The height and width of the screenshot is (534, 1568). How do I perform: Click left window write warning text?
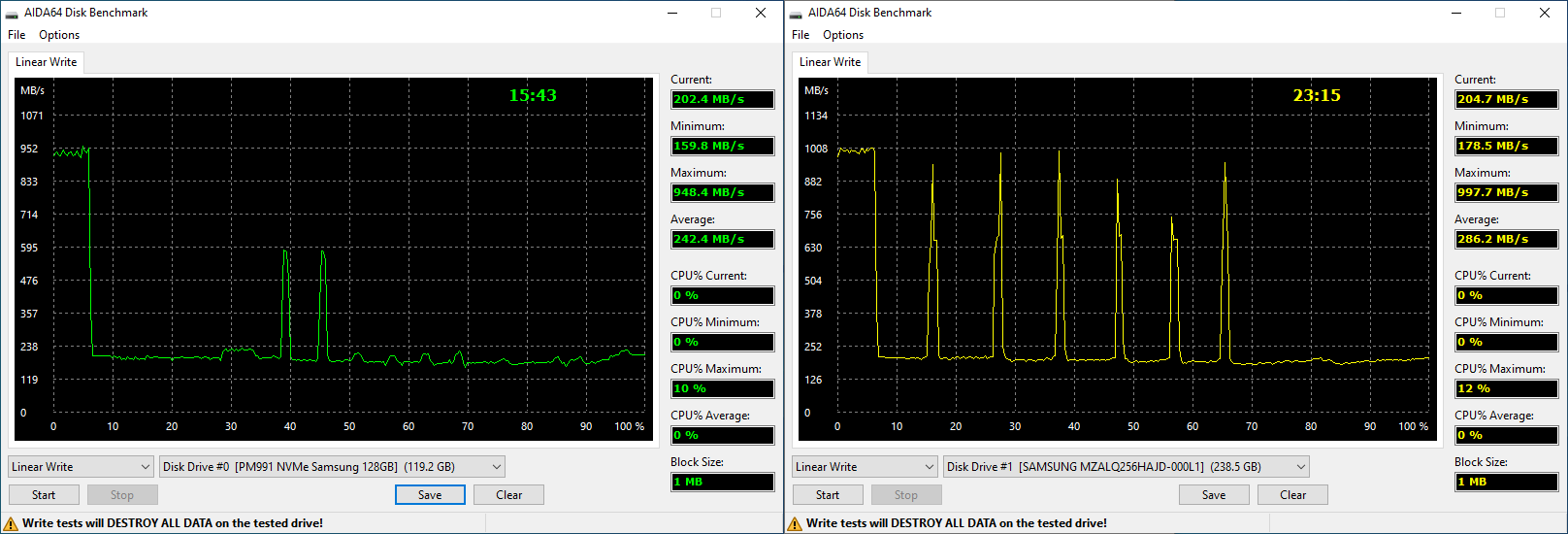[173, 523]
